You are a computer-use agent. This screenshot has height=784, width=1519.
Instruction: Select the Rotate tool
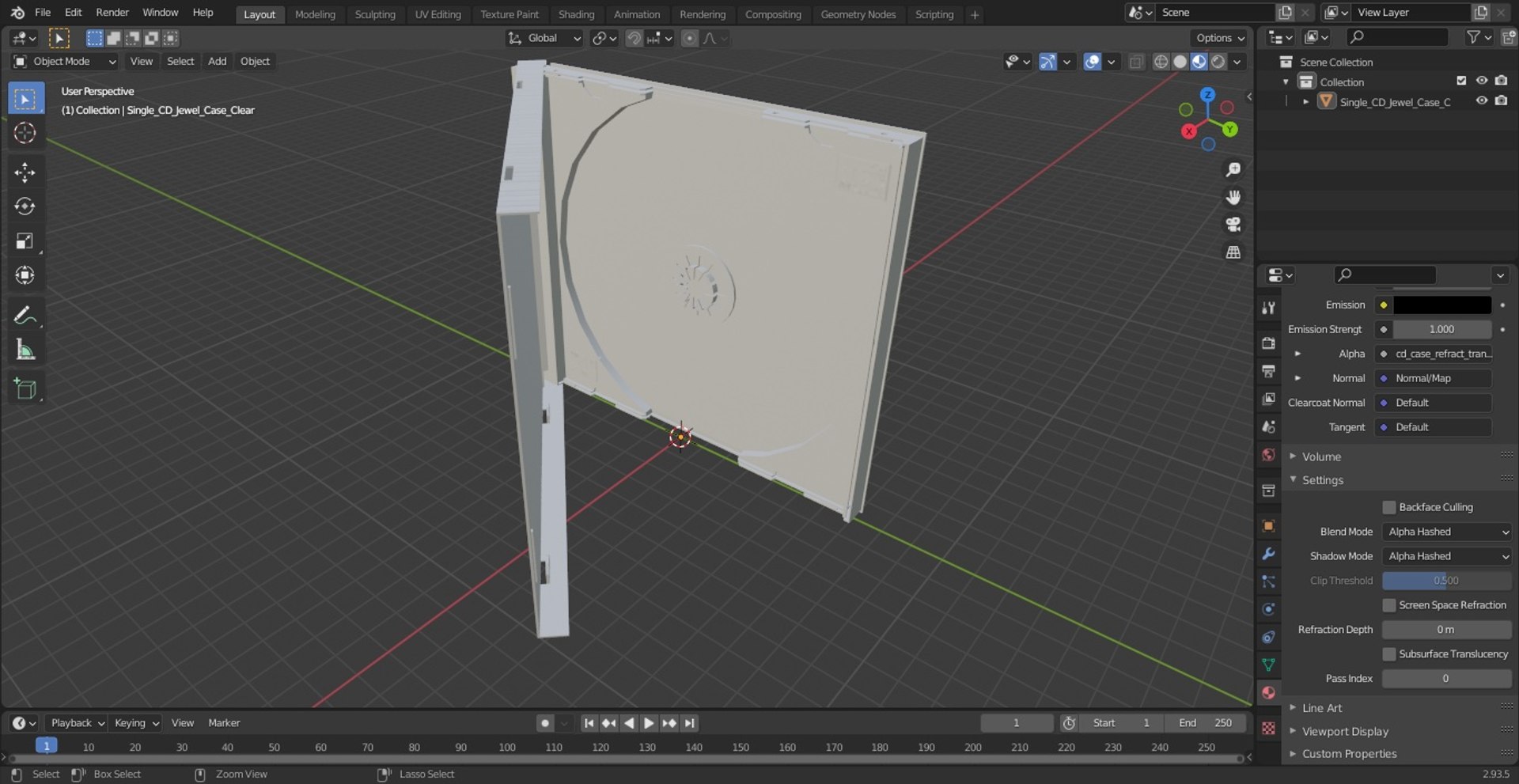coord(25,206)
